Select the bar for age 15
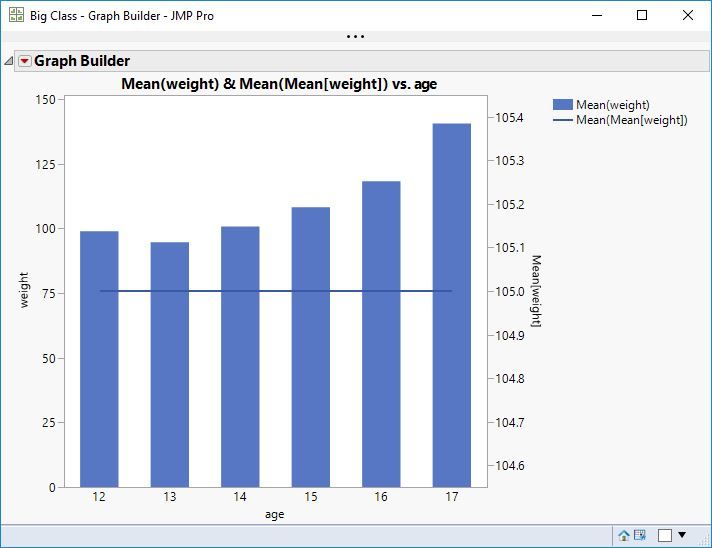The image size is (712, 548). [x=311, y=347]
